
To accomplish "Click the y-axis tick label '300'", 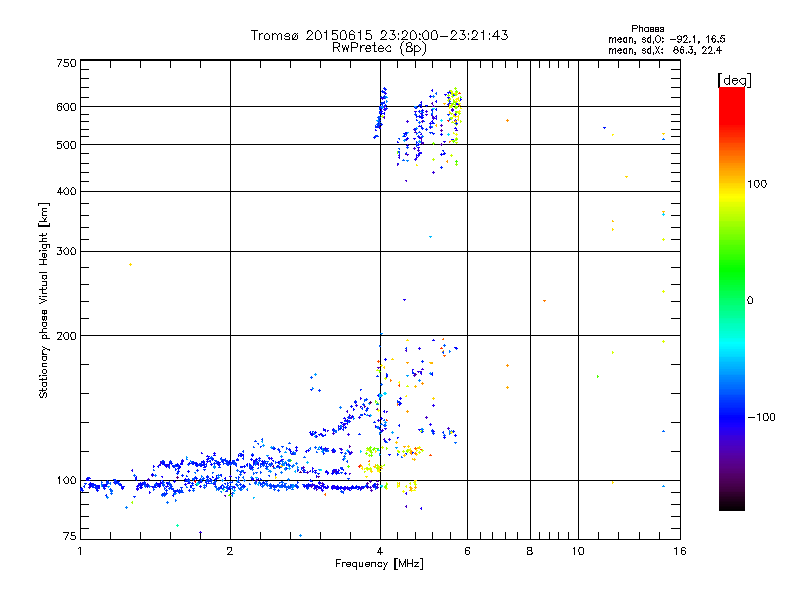I will pos(67,252).
